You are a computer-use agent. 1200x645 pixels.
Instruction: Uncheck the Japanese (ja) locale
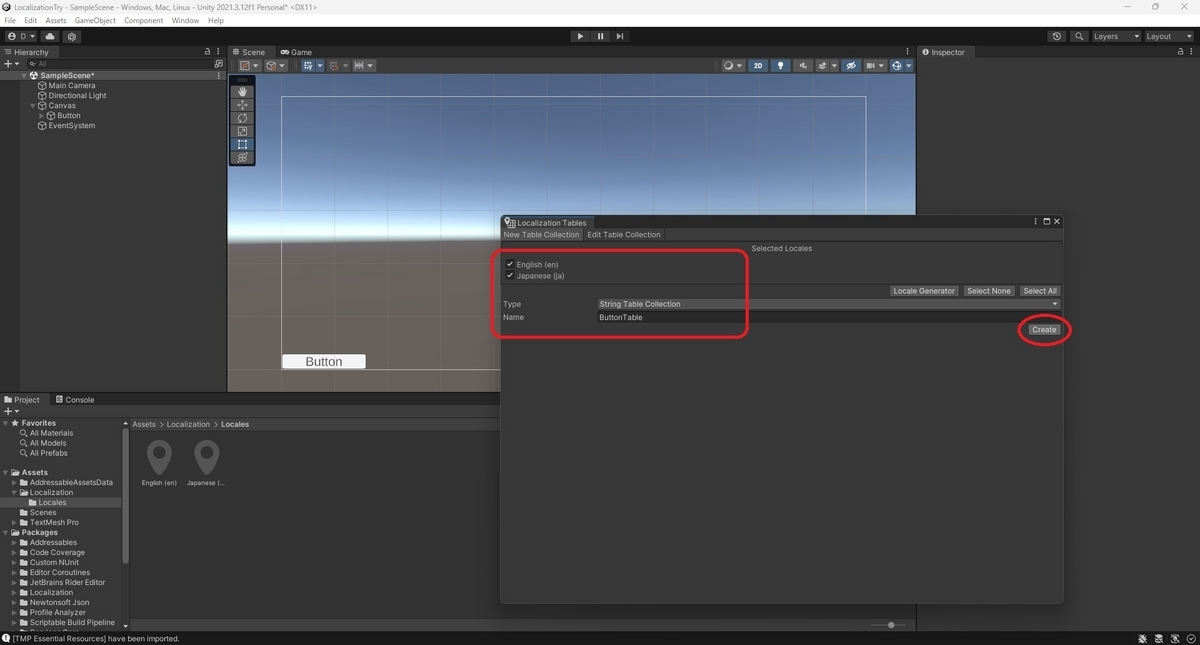[510, 276]
